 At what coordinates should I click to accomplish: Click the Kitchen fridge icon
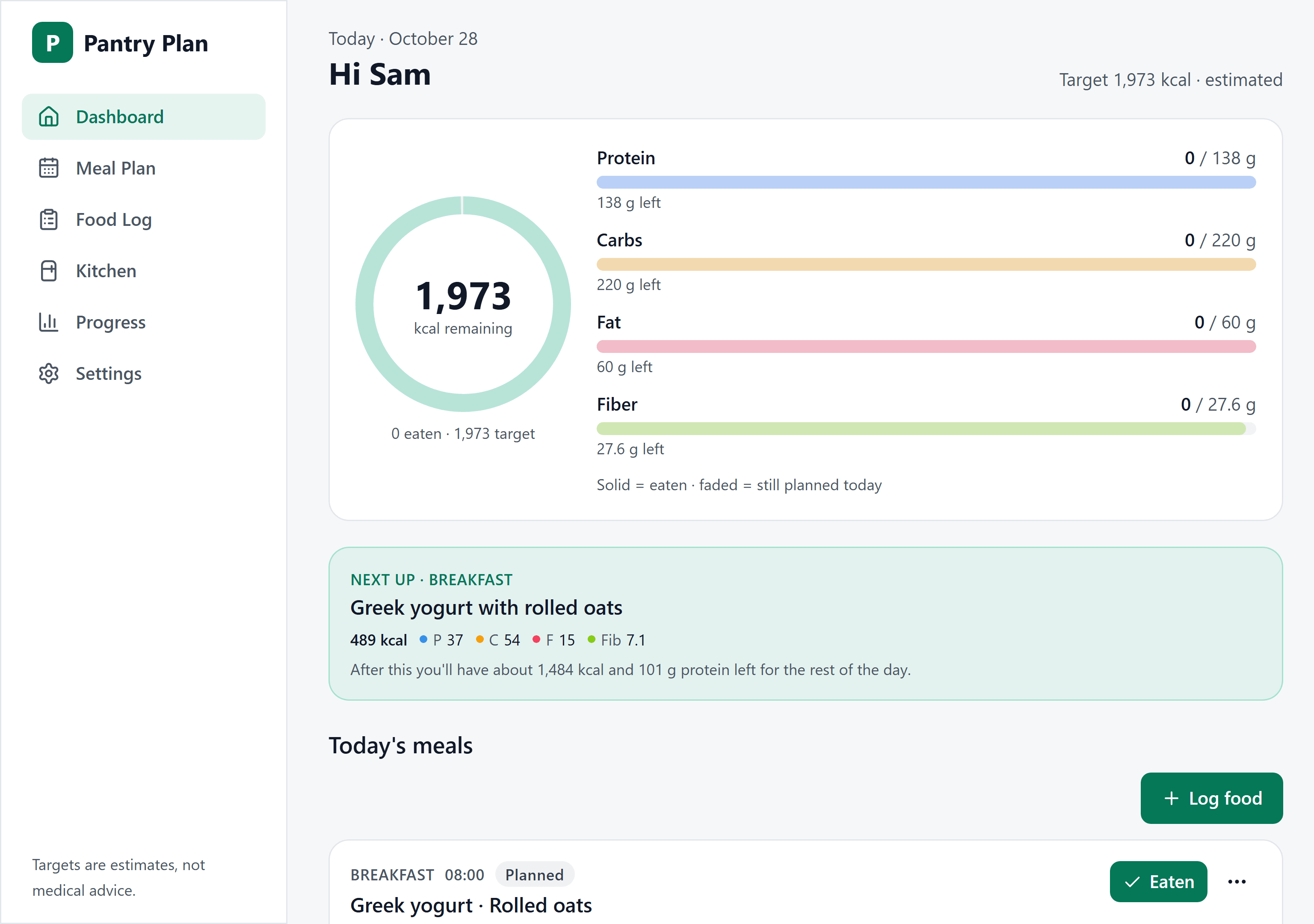(x=49, y=271)
